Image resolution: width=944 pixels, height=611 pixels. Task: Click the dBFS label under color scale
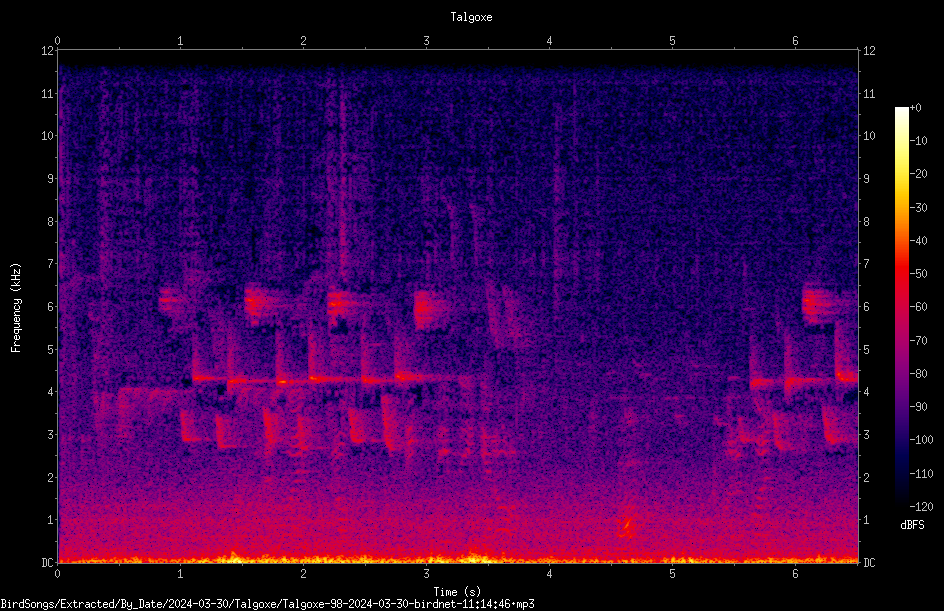[912, 525]
